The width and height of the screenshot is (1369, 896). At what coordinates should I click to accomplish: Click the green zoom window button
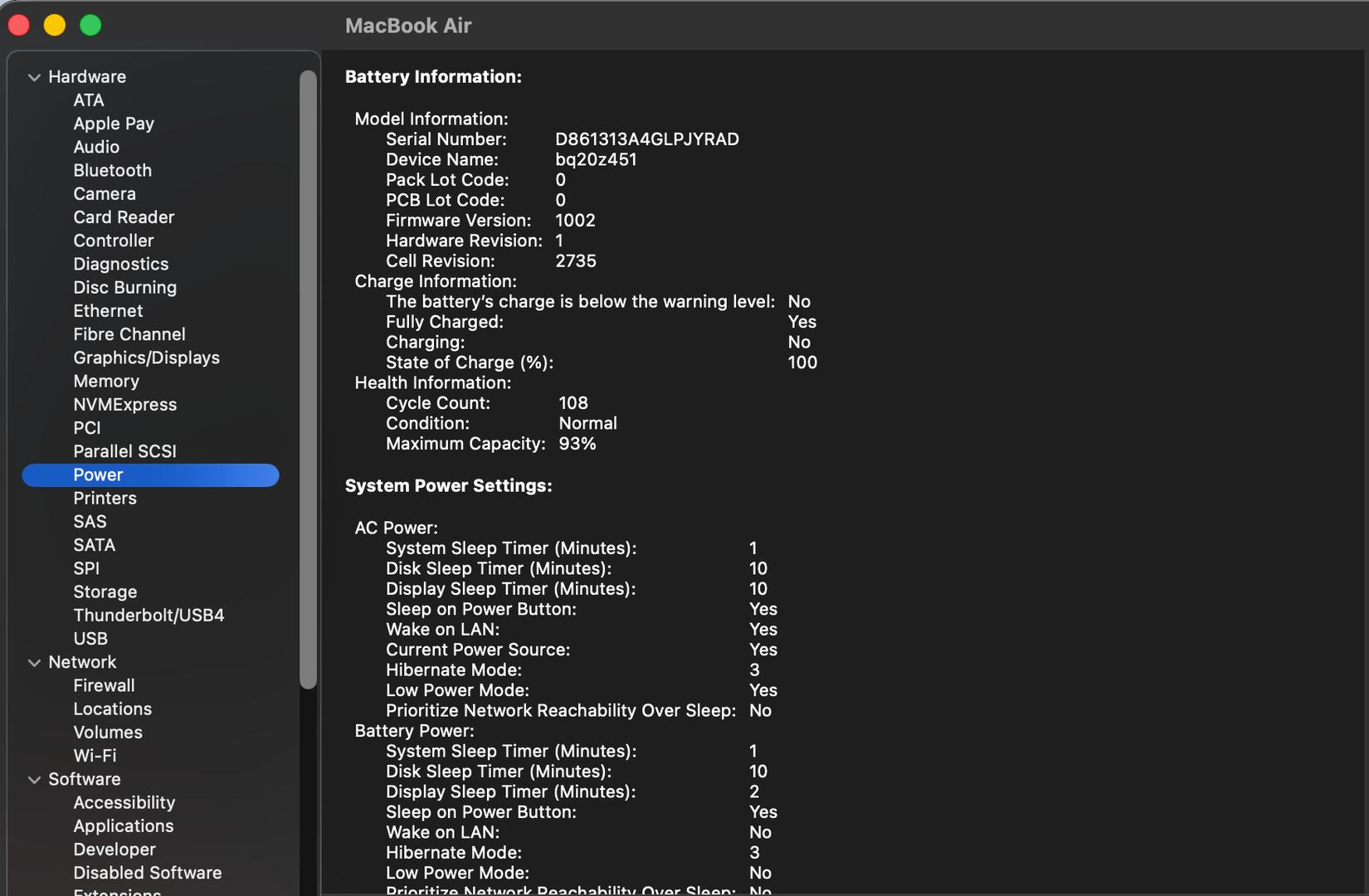[x=90, y=26]
